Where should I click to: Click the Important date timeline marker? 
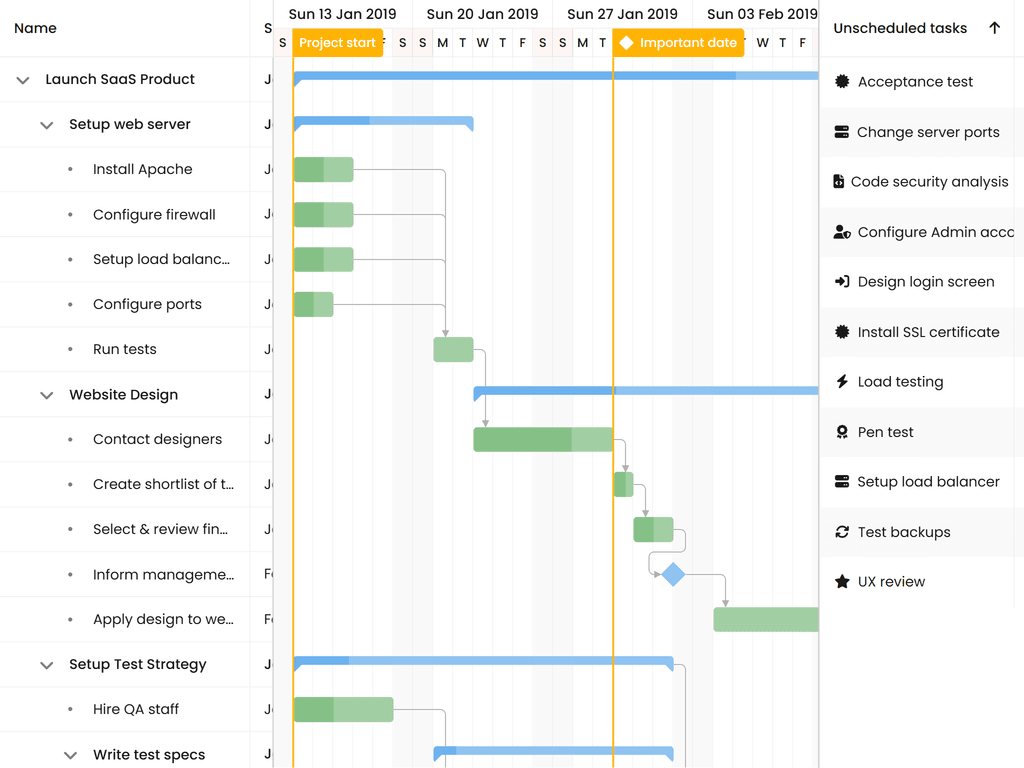click(678, 43)
